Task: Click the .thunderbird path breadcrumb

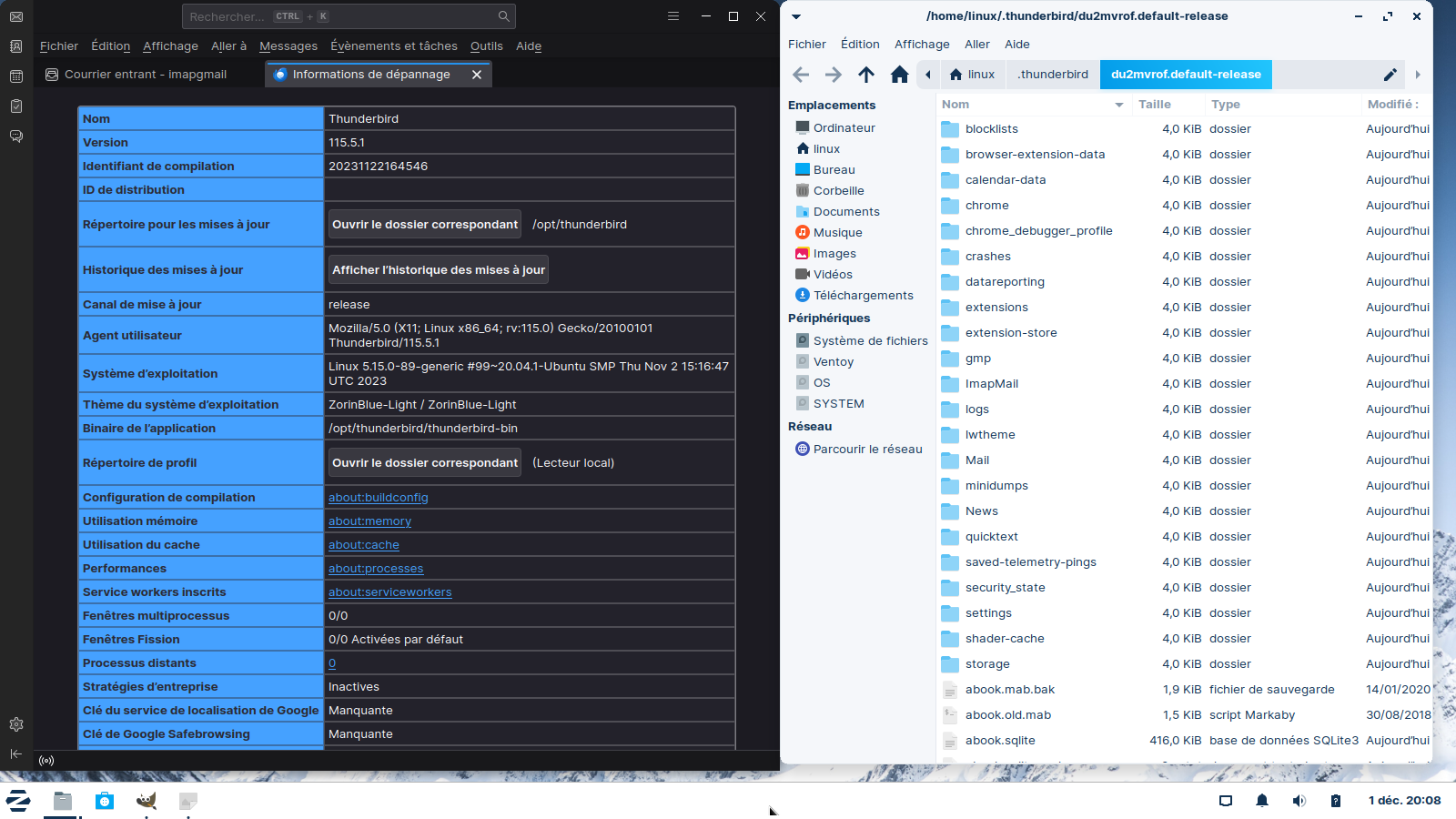Action: (x=1053, y=75)
